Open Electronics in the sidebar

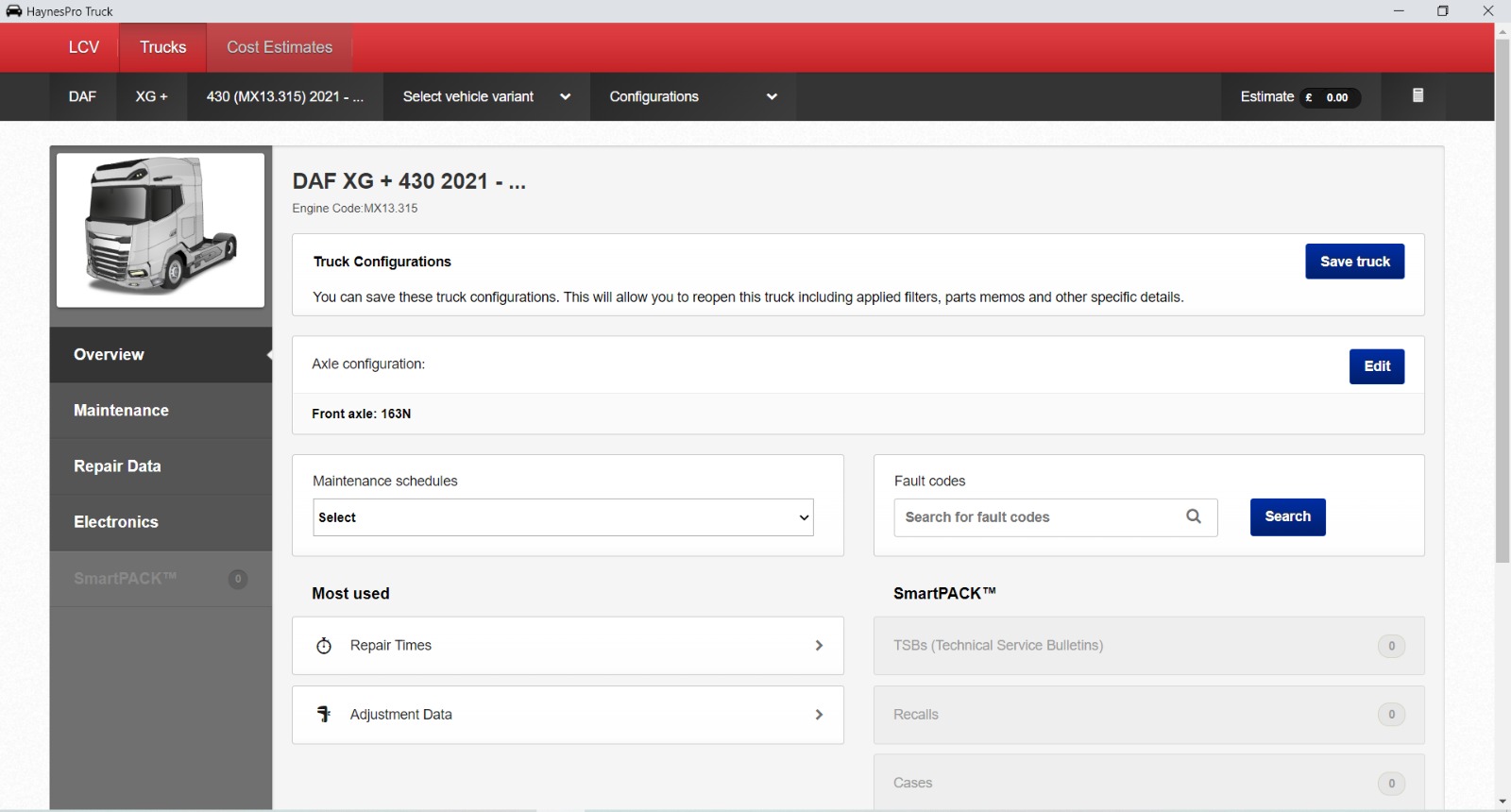(x=161, y=522)
